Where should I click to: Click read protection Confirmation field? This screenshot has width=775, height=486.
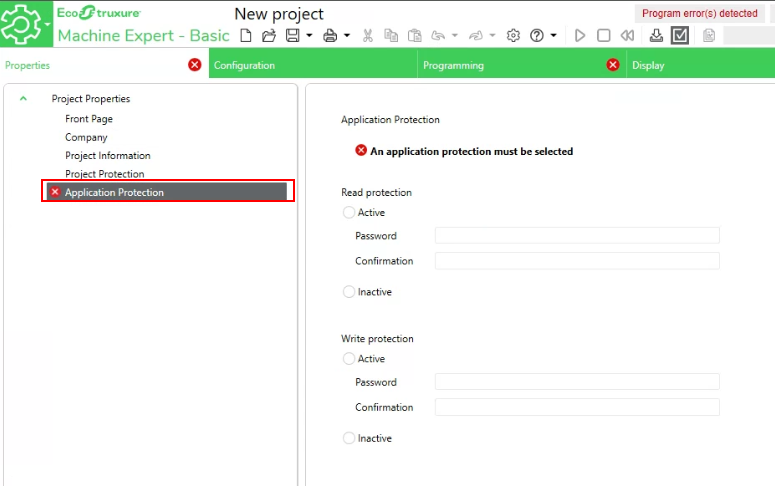(x=577, y=261)
